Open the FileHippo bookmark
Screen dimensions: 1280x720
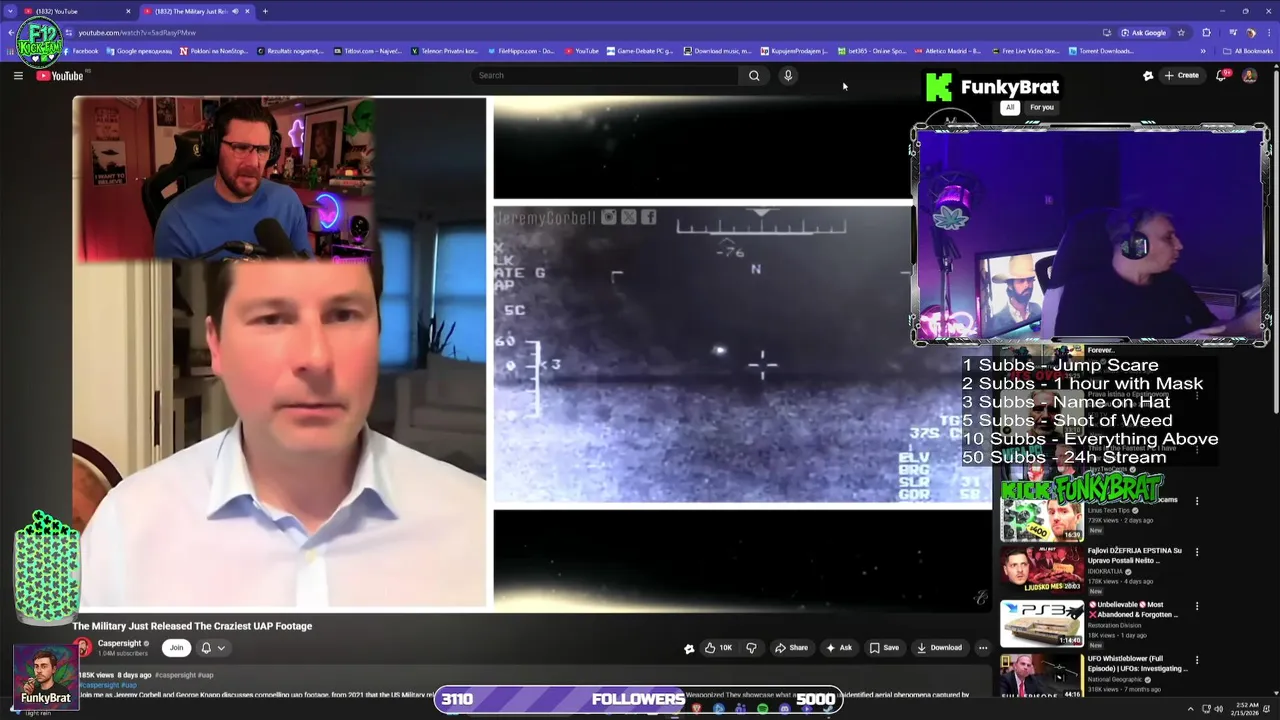521,51
